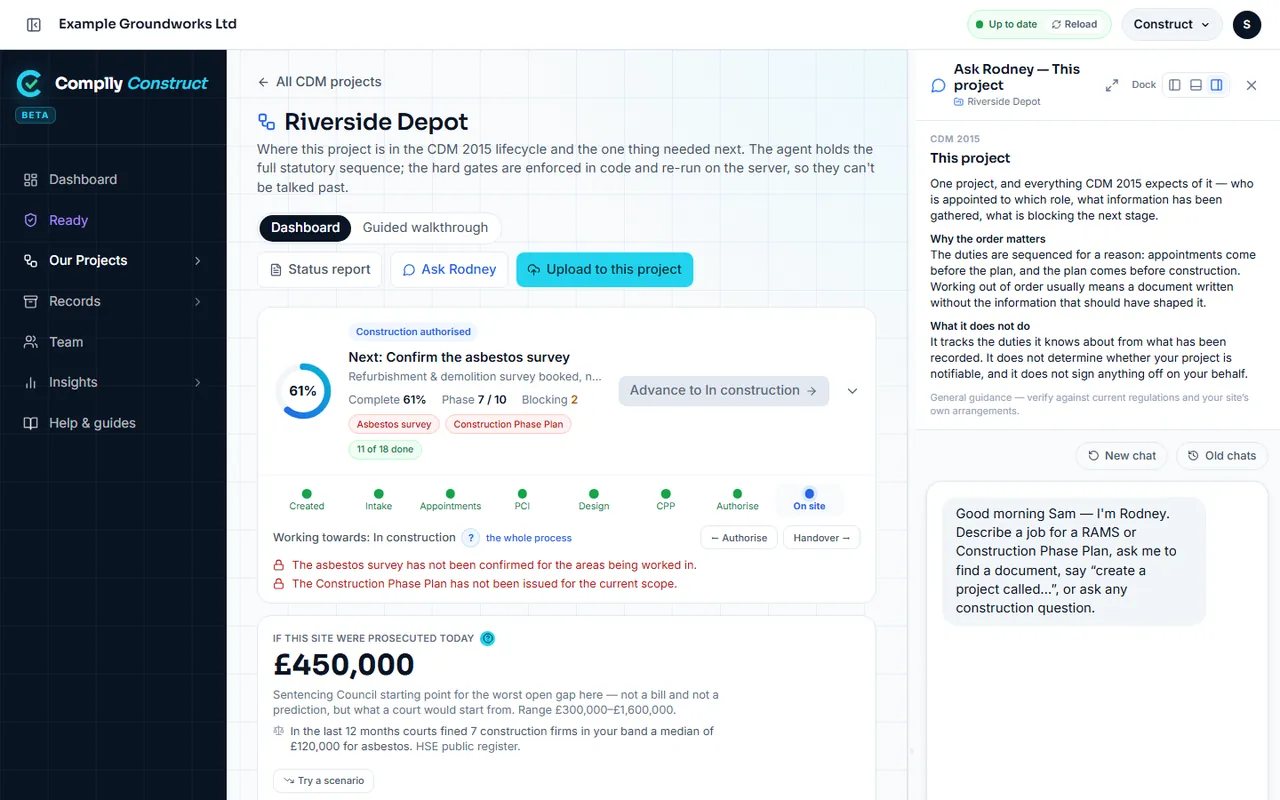Image resolution: width=1280 pixels, height=800 pixels.
Task: Click the 61% progress ring
Action: coord(303,391)
